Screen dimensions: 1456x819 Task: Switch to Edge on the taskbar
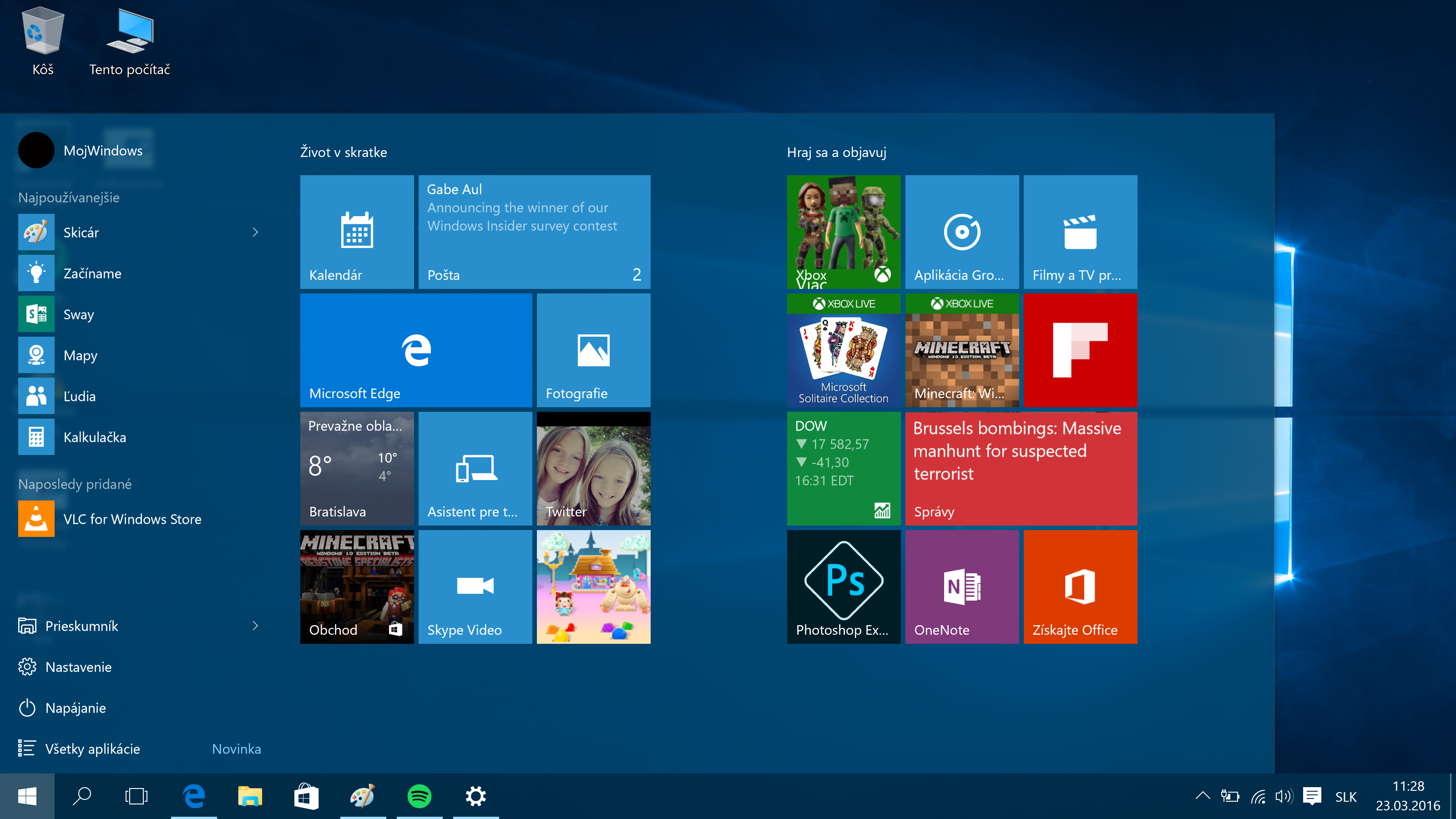194,796
